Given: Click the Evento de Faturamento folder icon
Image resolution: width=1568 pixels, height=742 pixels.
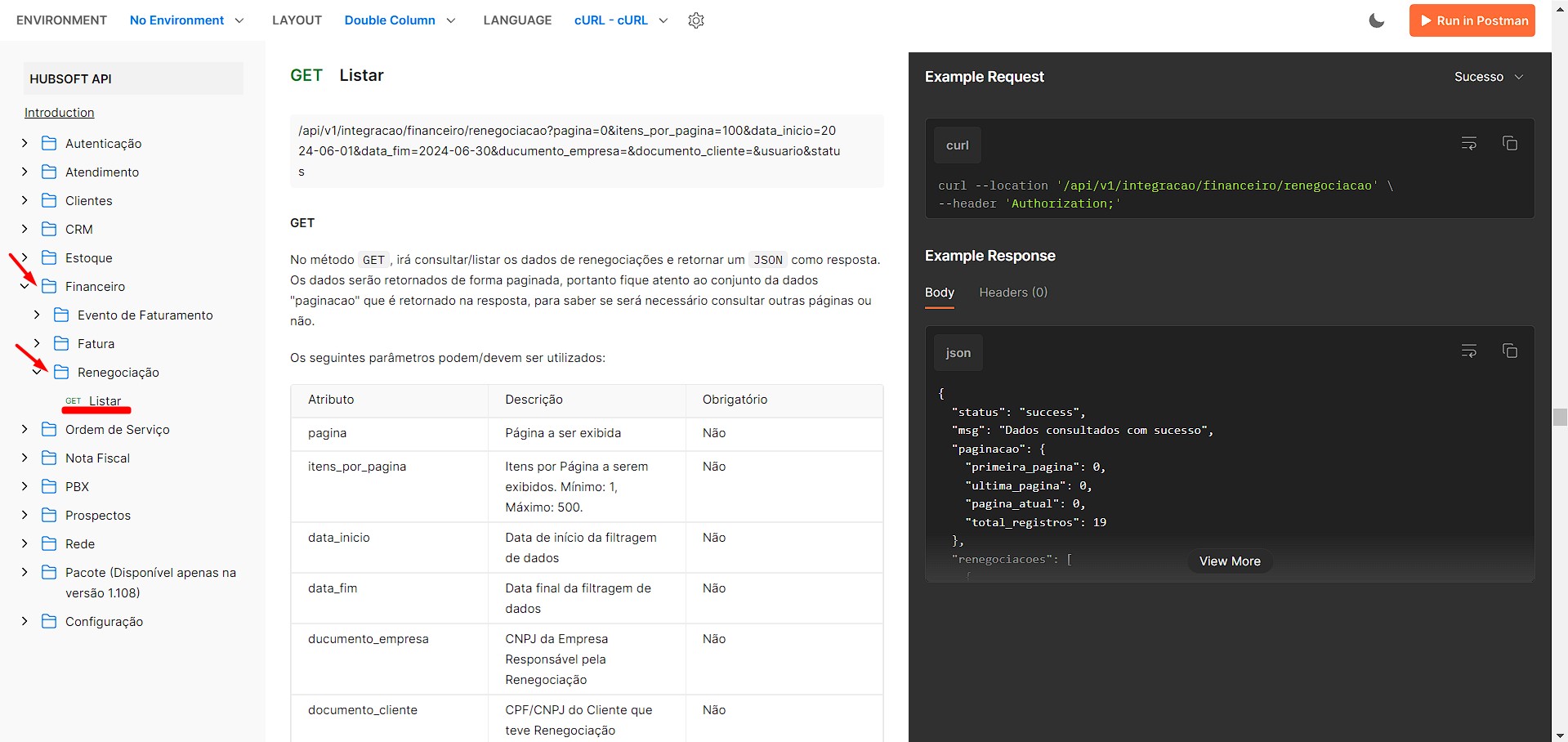Looking at the screenshot, I should click(61, 315).
